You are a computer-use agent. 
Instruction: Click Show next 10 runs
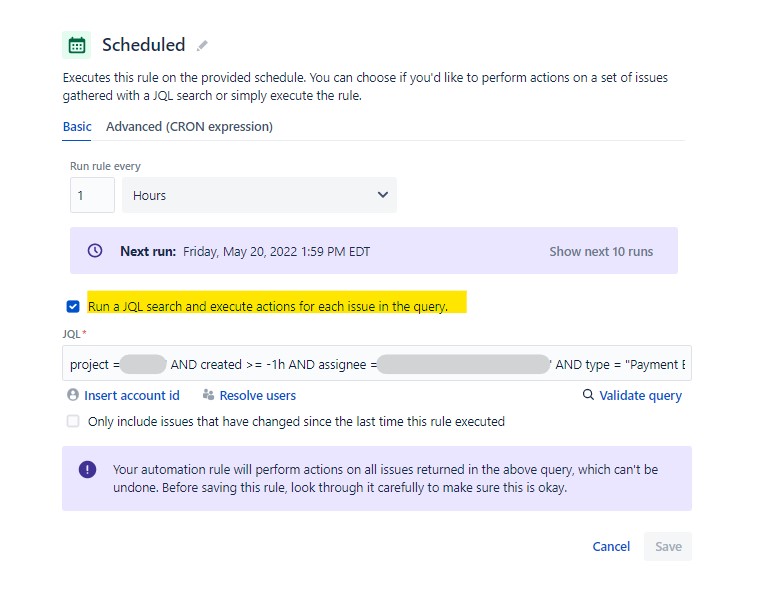point(601,252)
